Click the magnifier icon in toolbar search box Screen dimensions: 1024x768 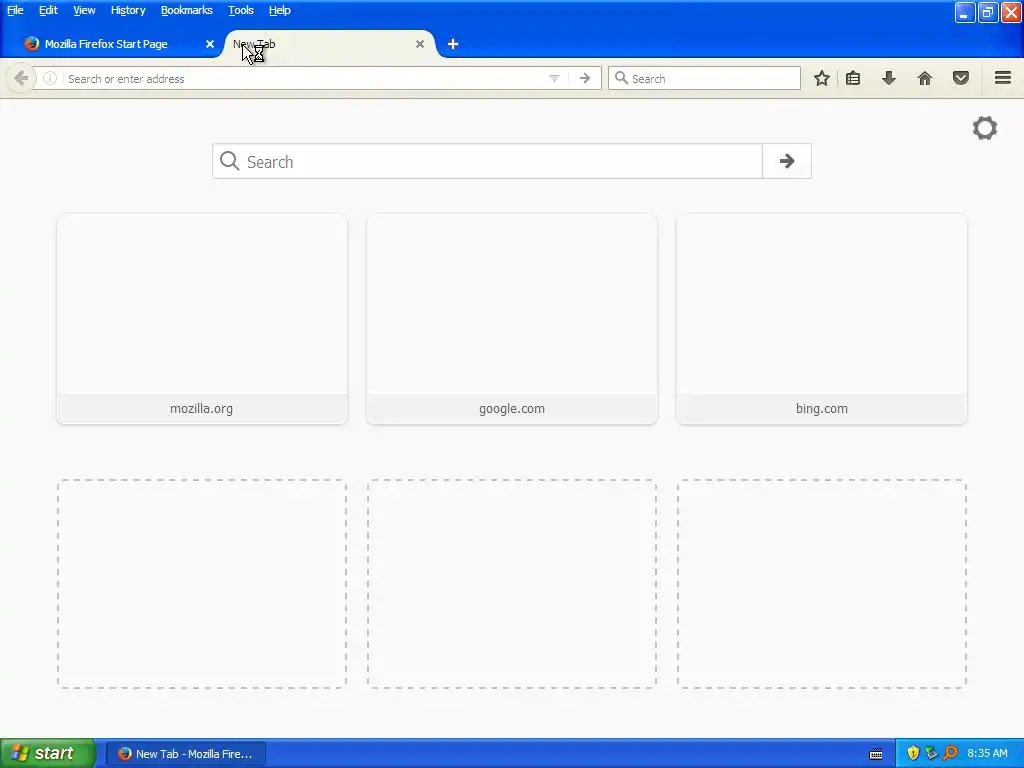[x=621, y=78]
